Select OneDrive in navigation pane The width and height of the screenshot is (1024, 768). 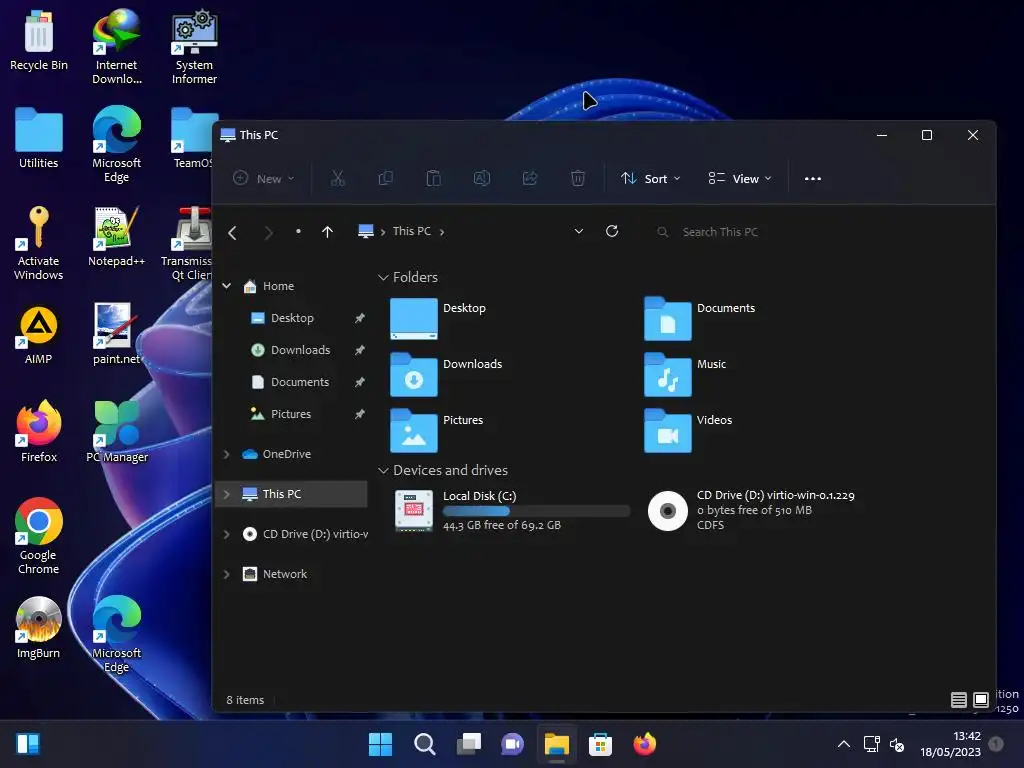click(x=276, y=454)
